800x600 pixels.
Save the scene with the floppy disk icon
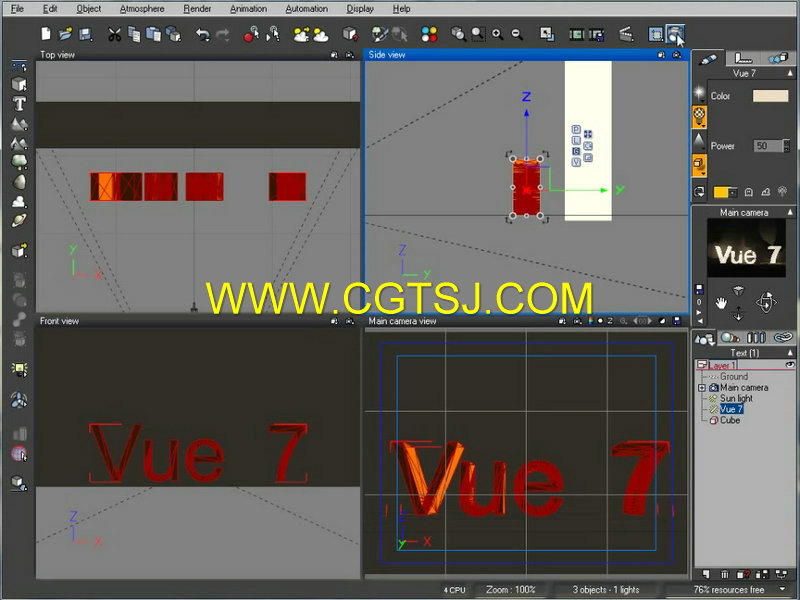[85, 34]
